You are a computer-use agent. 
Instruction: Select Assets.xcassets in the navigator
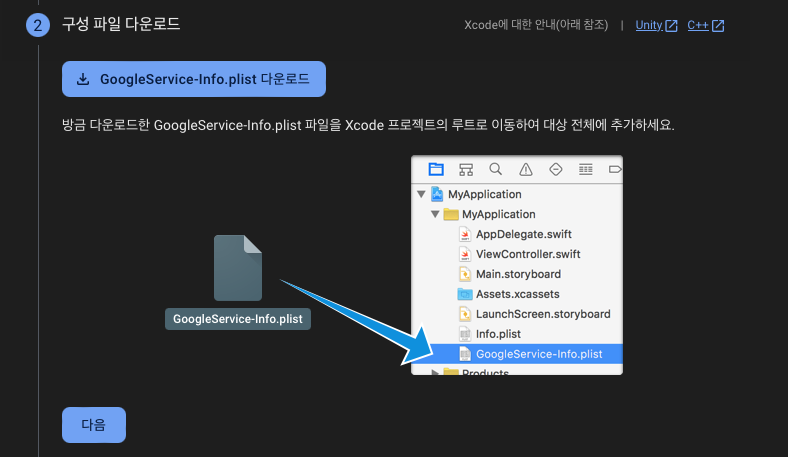517,294
